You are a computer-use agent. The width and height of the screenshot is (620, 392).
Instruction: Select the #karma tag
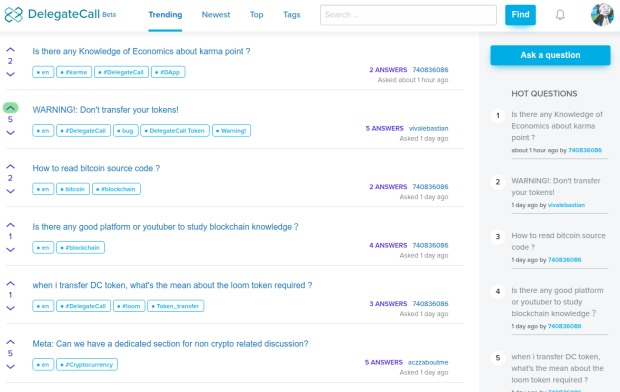74,72
